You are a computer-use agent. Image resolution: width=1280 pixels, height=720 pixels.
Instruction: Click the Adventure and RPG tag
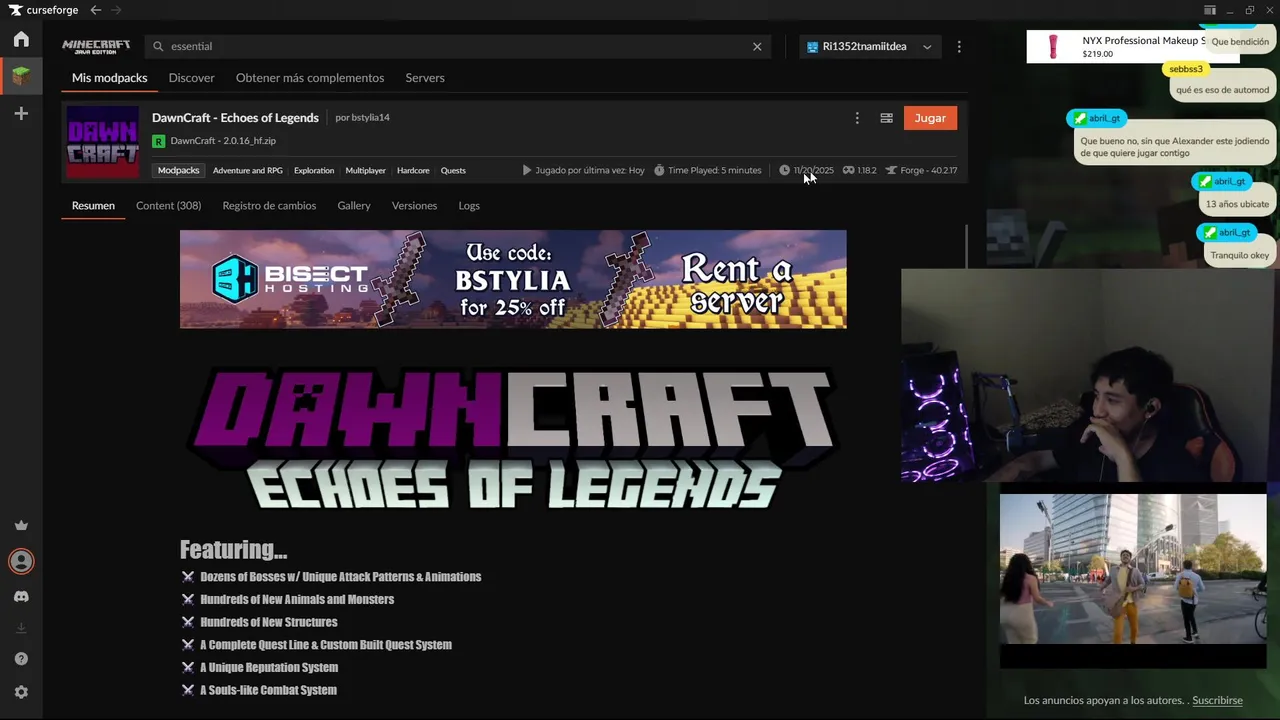[248, 171]
